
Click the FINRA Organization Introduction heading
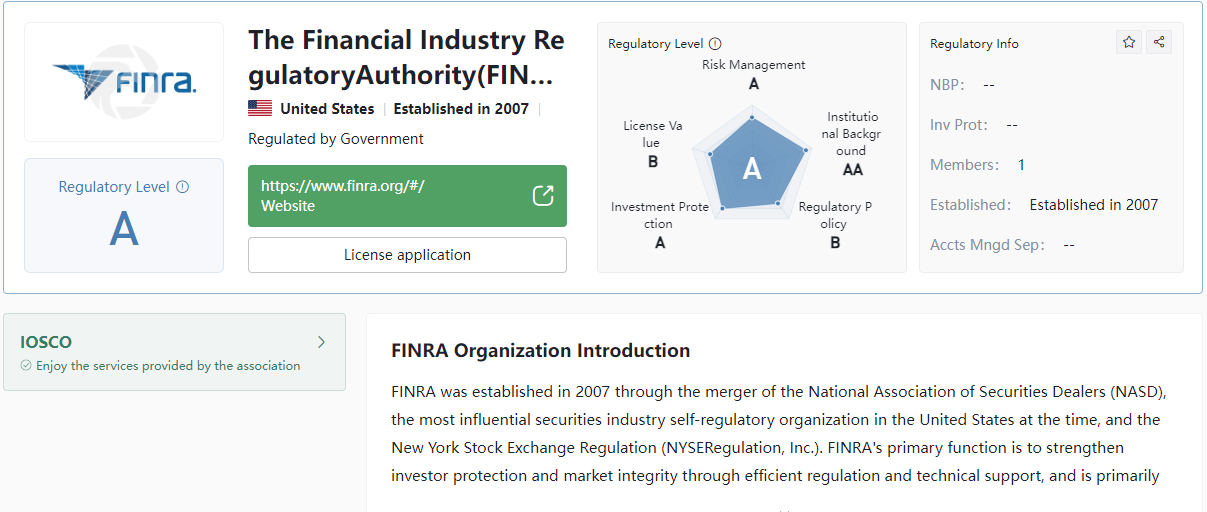[541, 351]
